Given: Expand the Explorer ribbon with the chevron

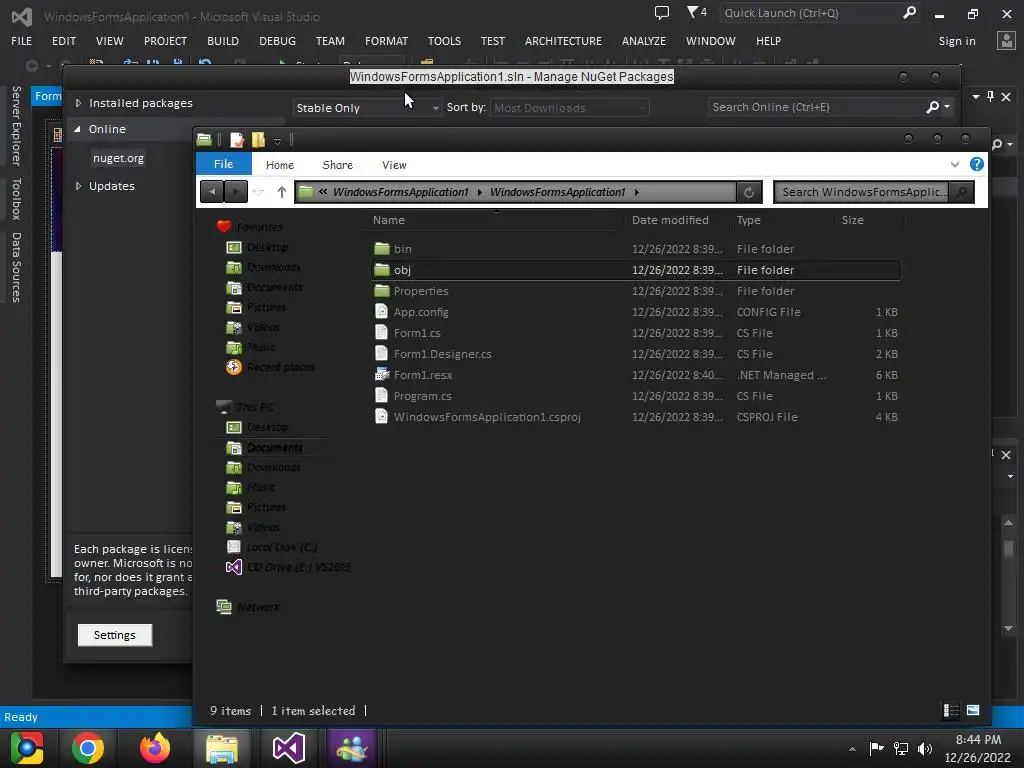Looking at the screenshot, I should pyautogui.click(x=955, y=165).
